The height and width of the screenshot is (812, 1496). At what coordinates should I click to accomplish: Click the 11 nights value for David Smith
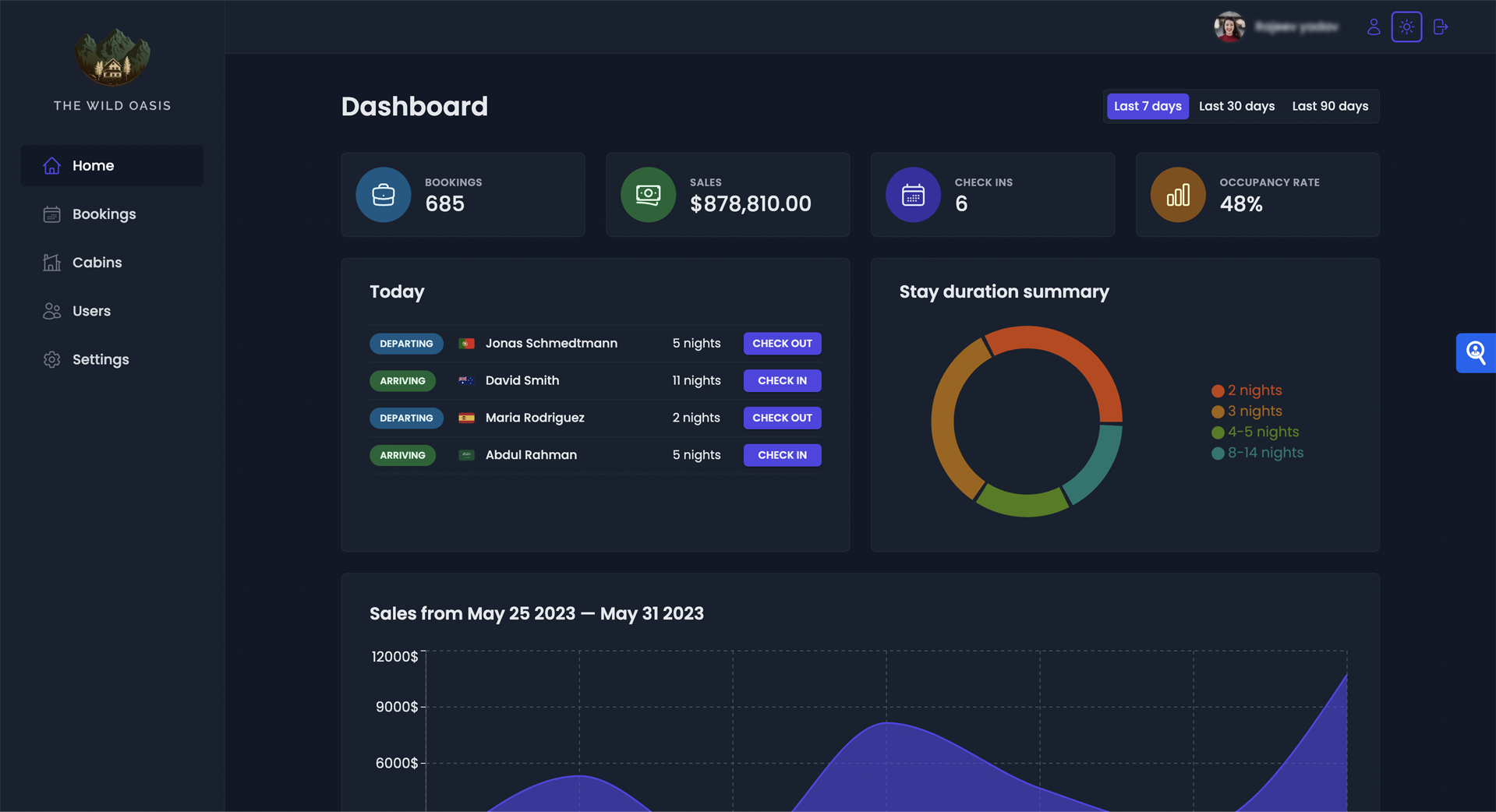696,381
